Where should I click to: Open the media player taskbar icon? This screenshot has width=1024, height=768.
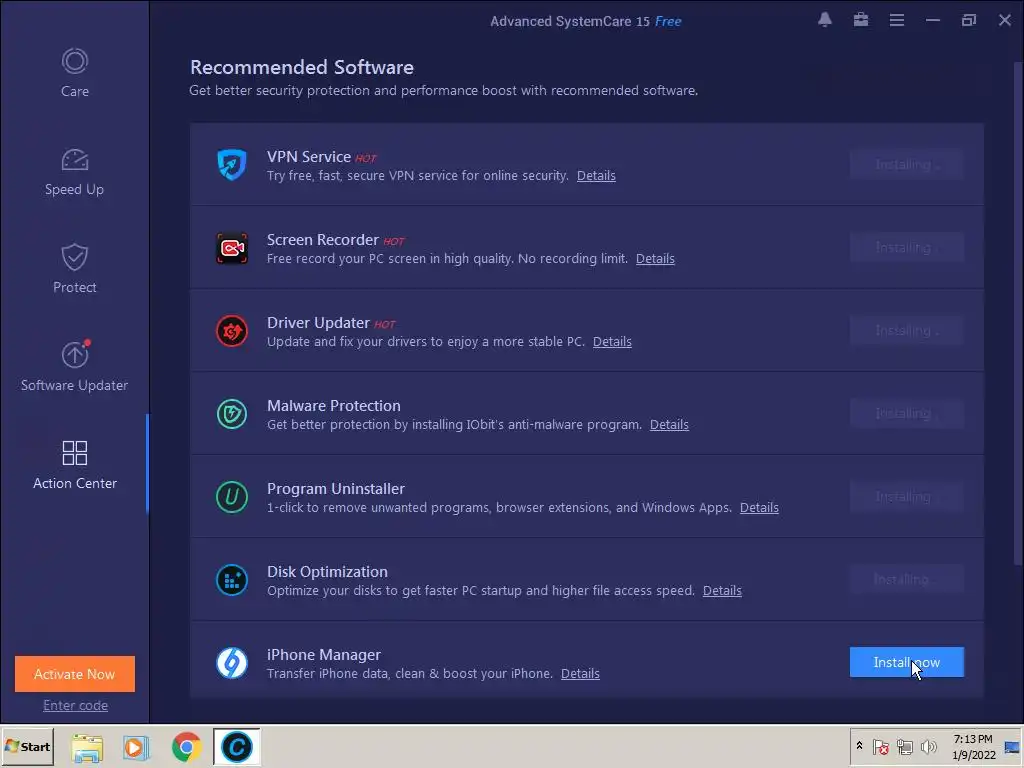tap(136, 747)
